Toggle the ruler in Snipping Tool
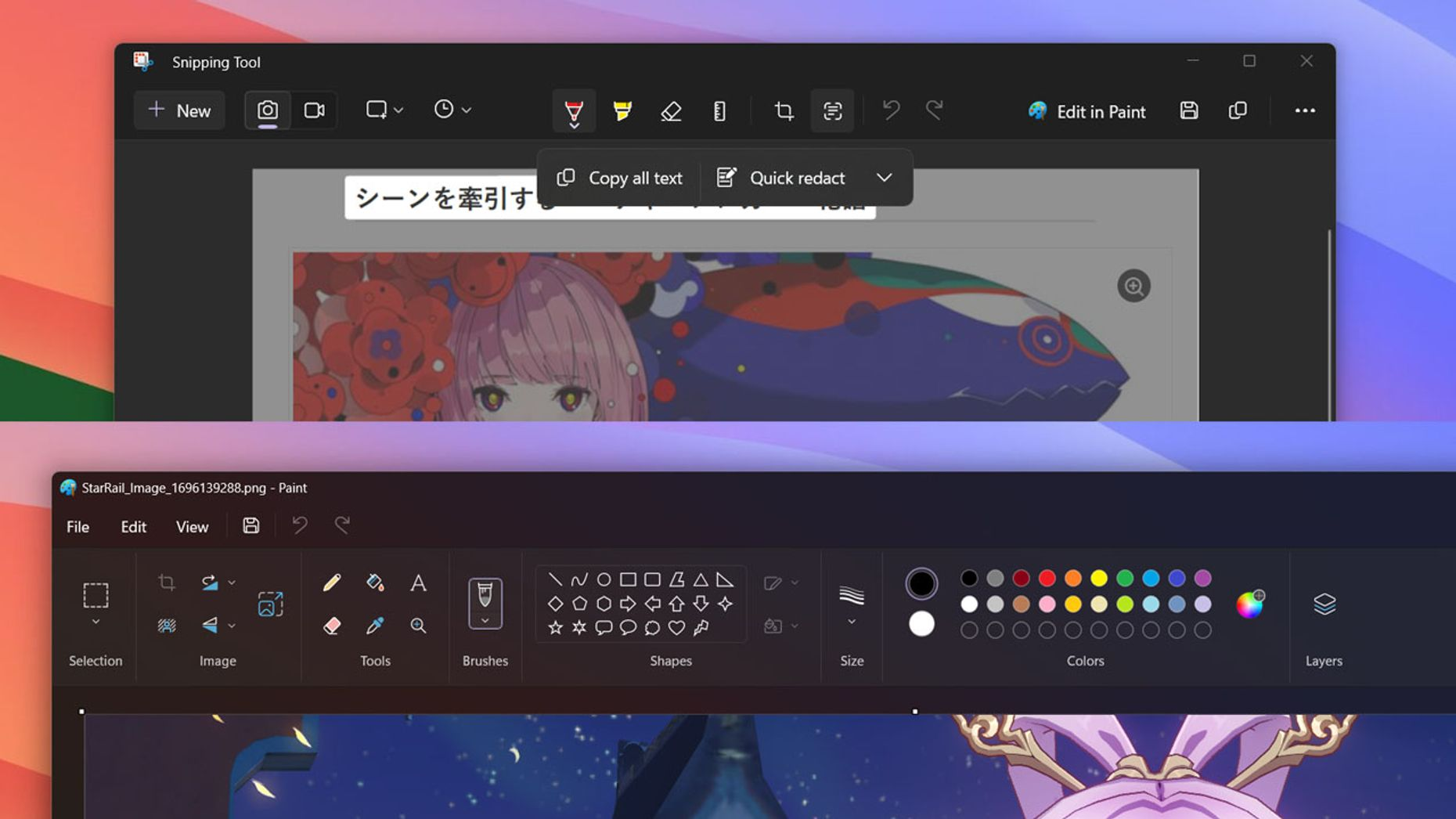The image size is (1456, 819). (x=719, y=111)
